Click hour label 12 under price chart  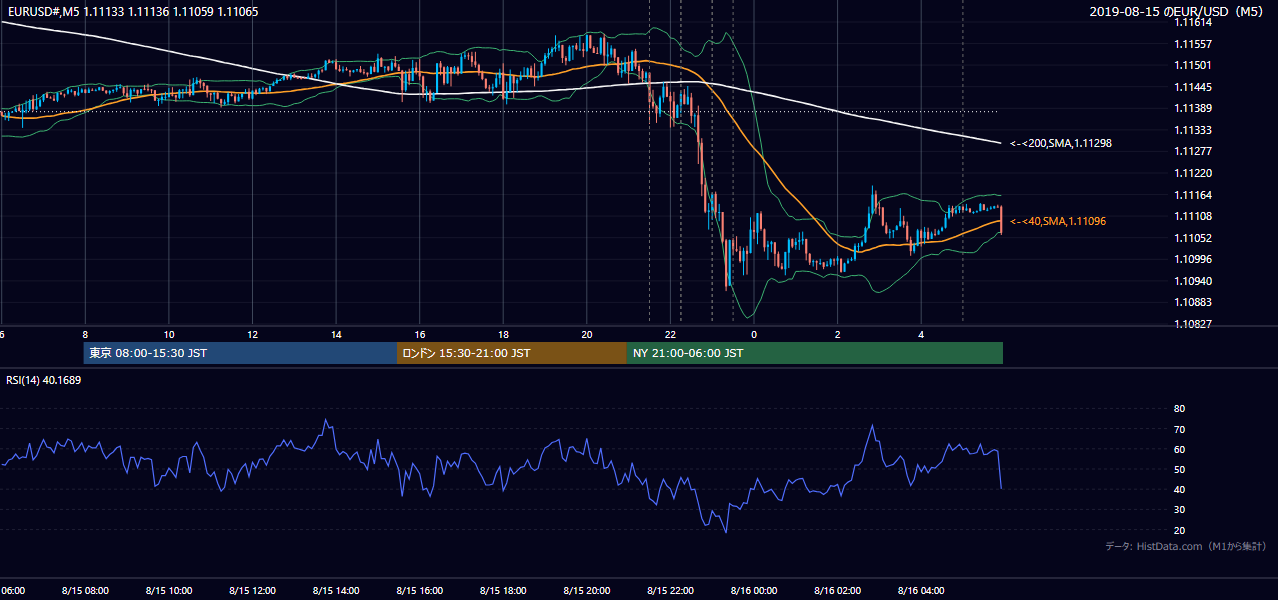(252, 335)
